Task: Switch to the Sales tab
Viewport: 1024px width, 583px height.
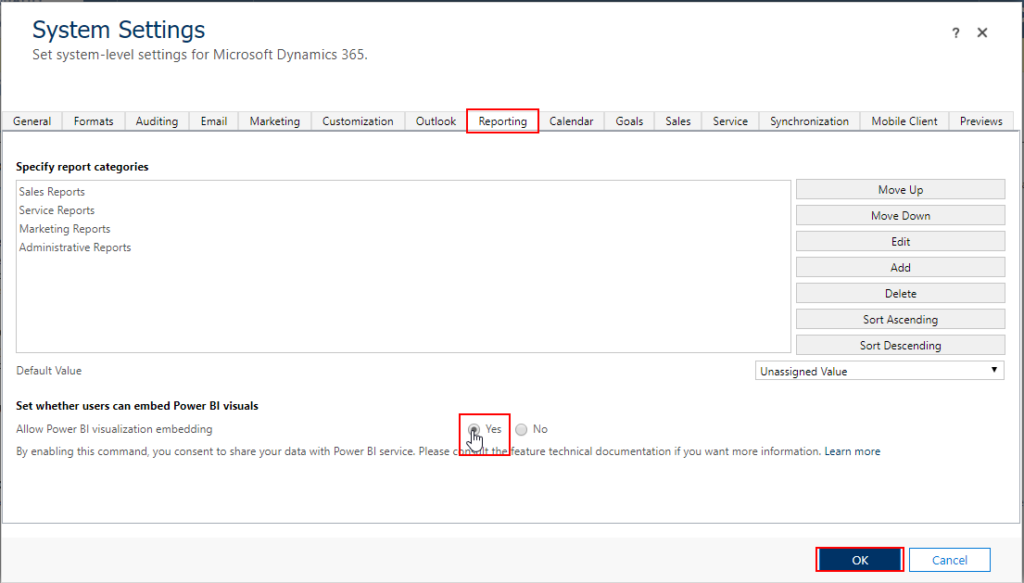Action: 678,121
